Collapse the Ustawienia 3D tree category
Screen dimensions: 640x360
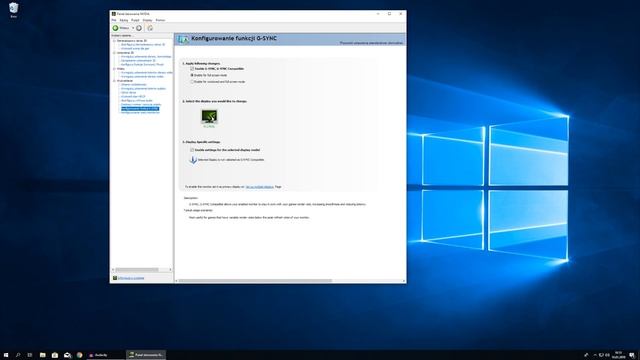[114, 53]
